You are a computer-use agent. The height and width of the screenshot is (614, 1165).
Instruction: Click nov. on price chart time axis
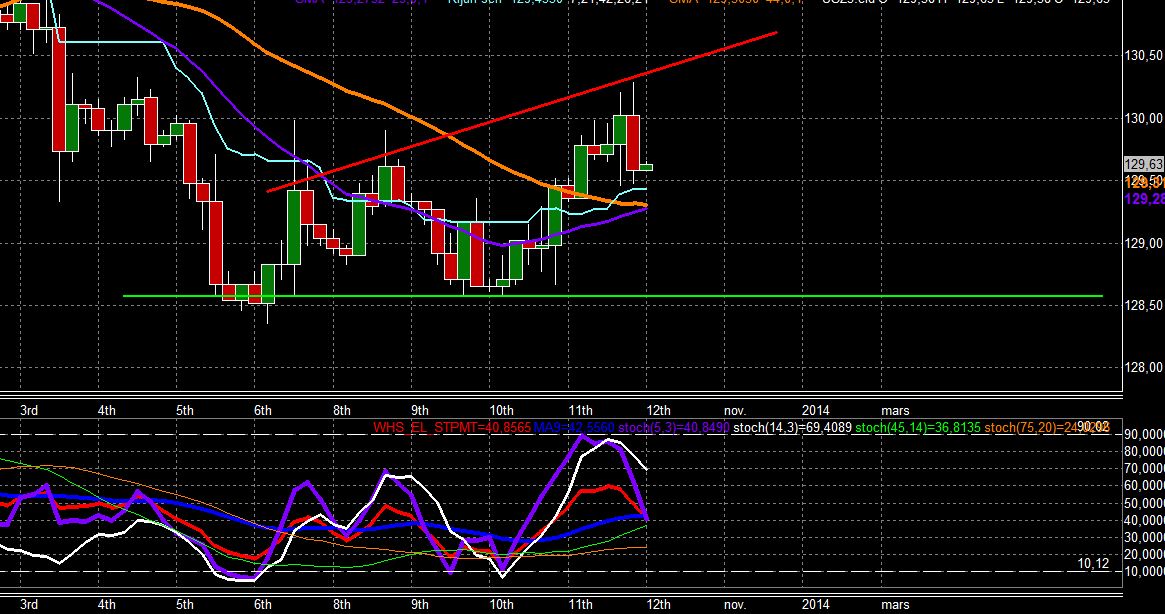point(735,410)
